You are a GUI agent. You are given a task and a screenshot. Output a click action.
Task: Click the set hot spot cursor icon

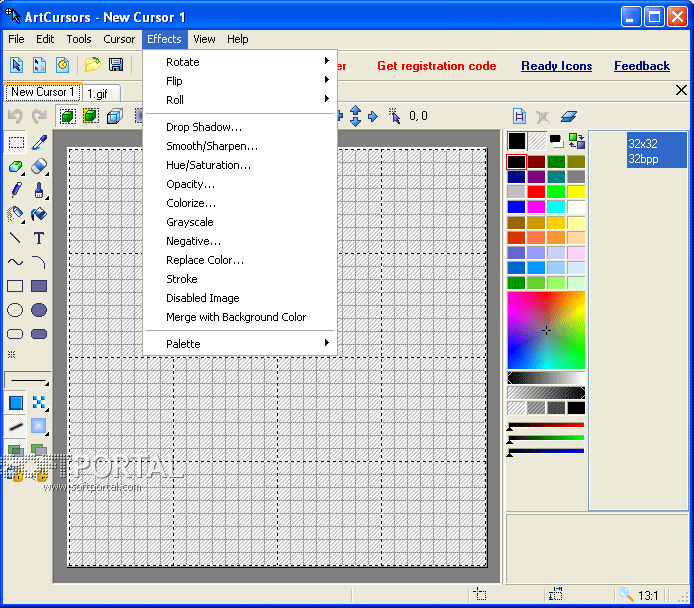click(x=394, y=116)
